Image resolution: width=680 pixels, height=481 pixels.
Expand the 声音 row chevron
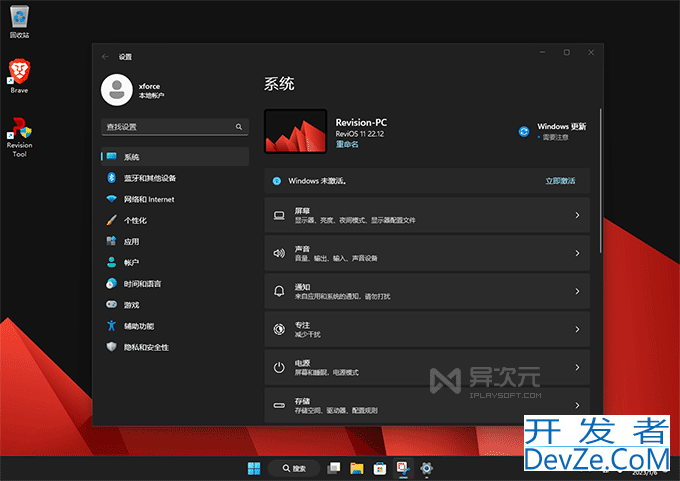[x=577, y=253]
